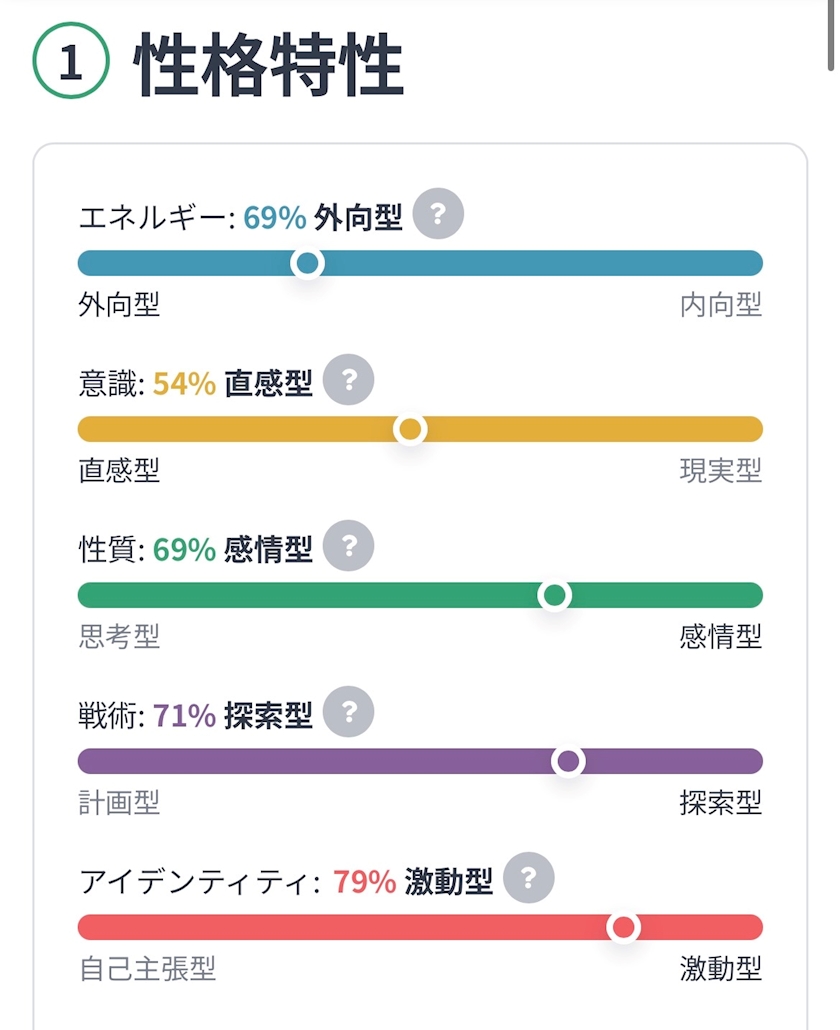Click the purple 戦術 slider handle
Viewport: 840px width, 1030px height.
point(568,761)
